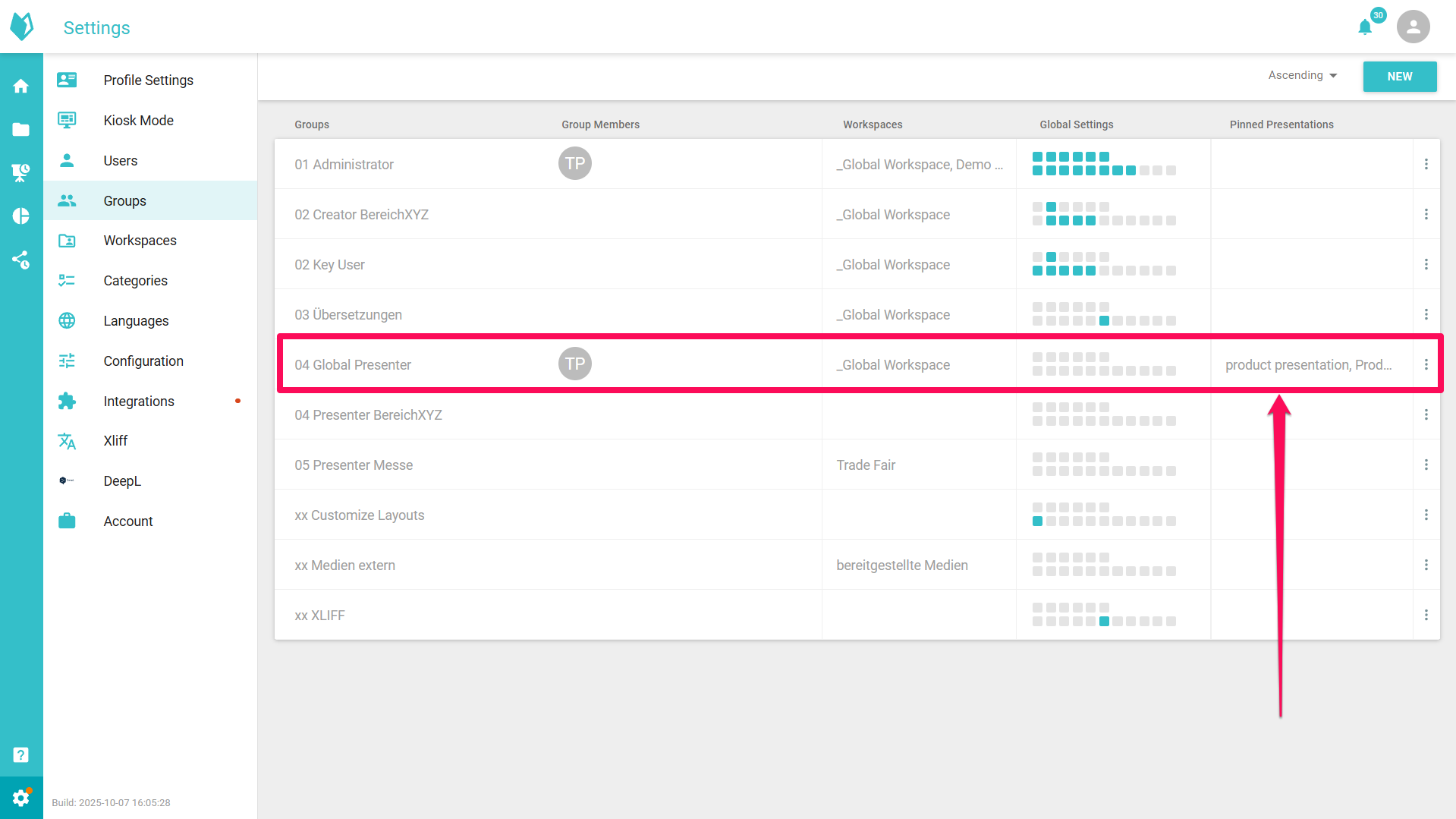
Task: Click Global Settings indicators for 02 Creator BereichXYZ
Action: tap(1103, 214)
